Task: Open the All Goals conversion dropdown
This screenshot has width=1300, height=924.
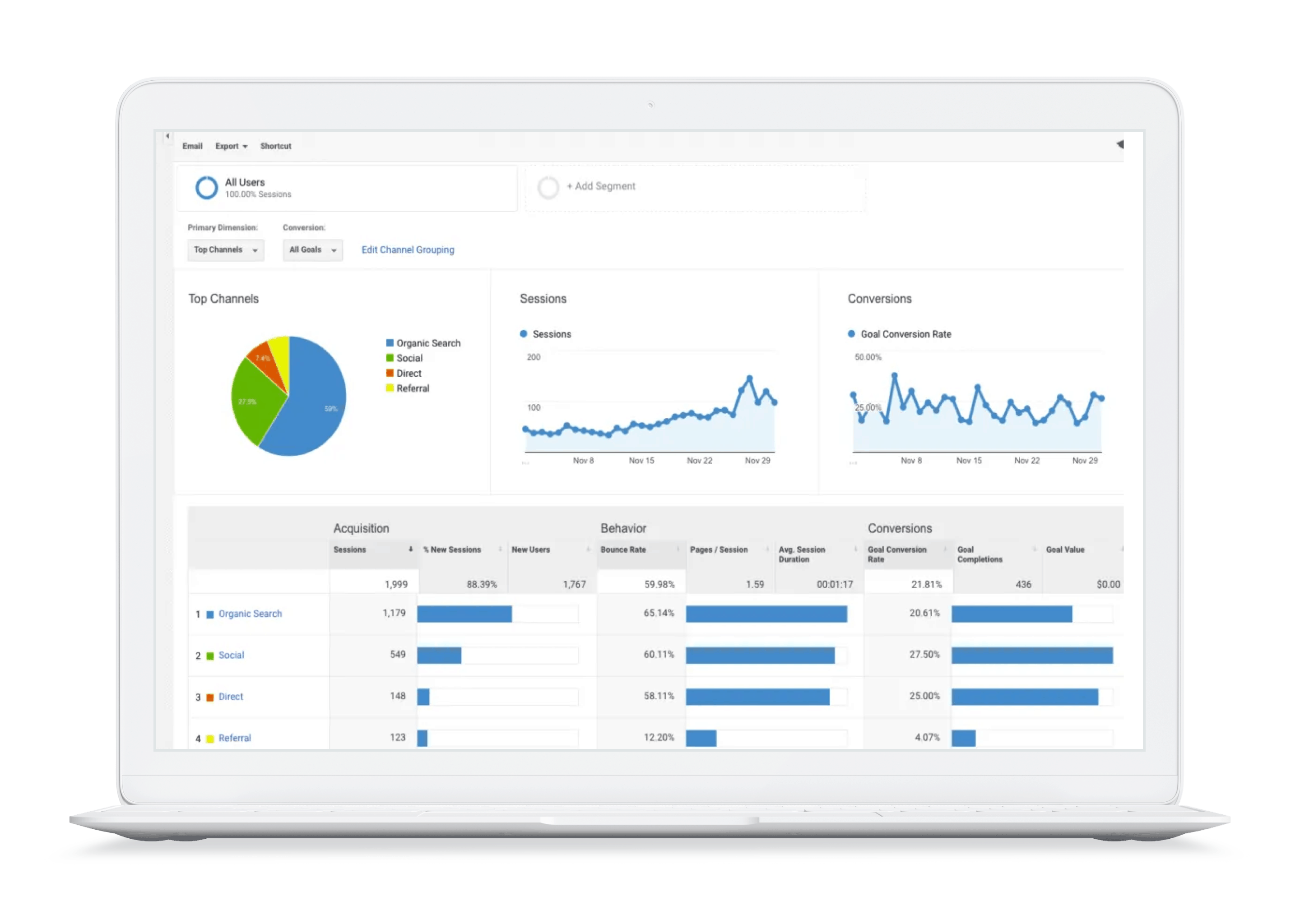Action: 312,249
